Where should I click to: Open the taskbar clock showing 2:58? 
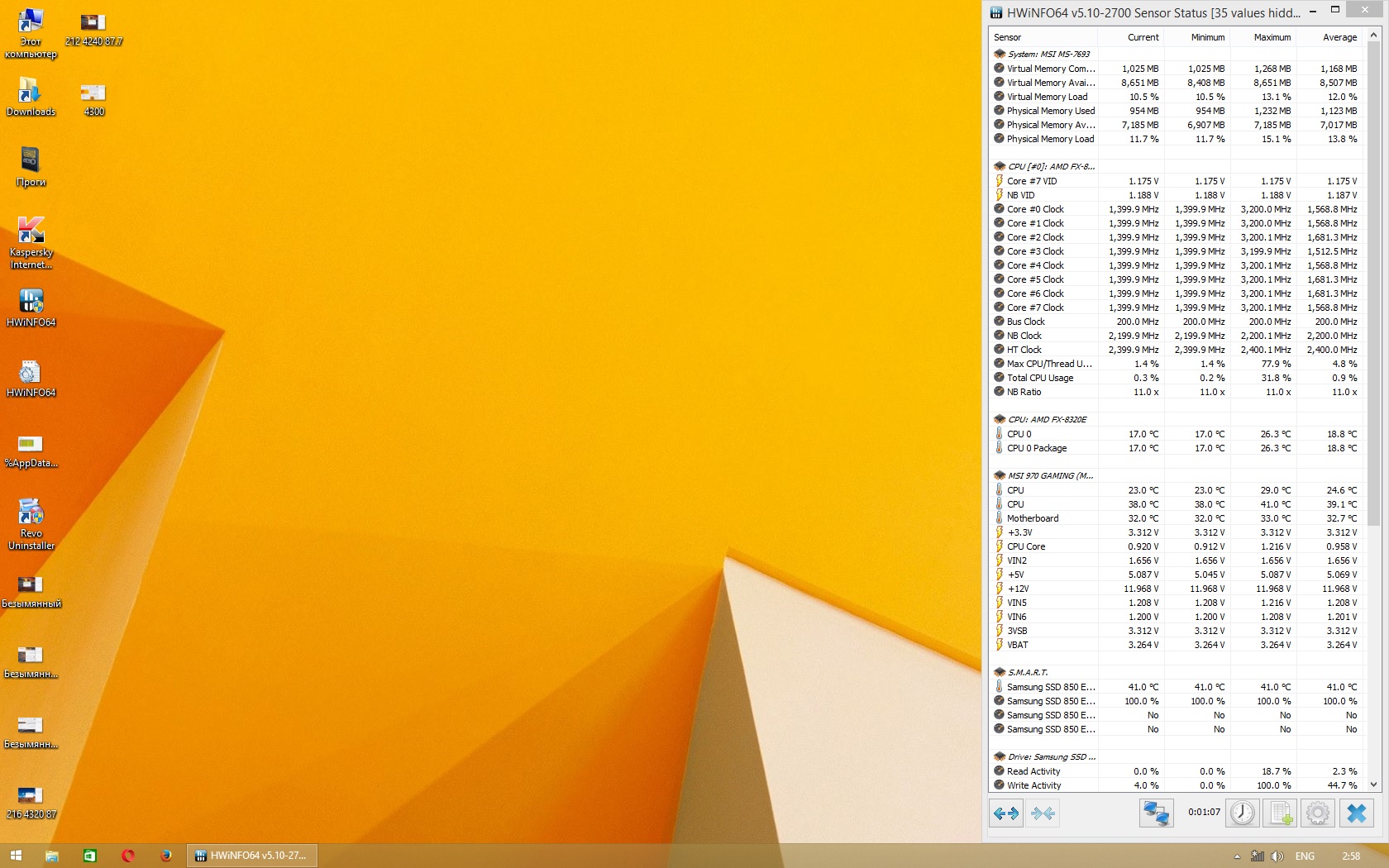click(x=1351, y=856)
